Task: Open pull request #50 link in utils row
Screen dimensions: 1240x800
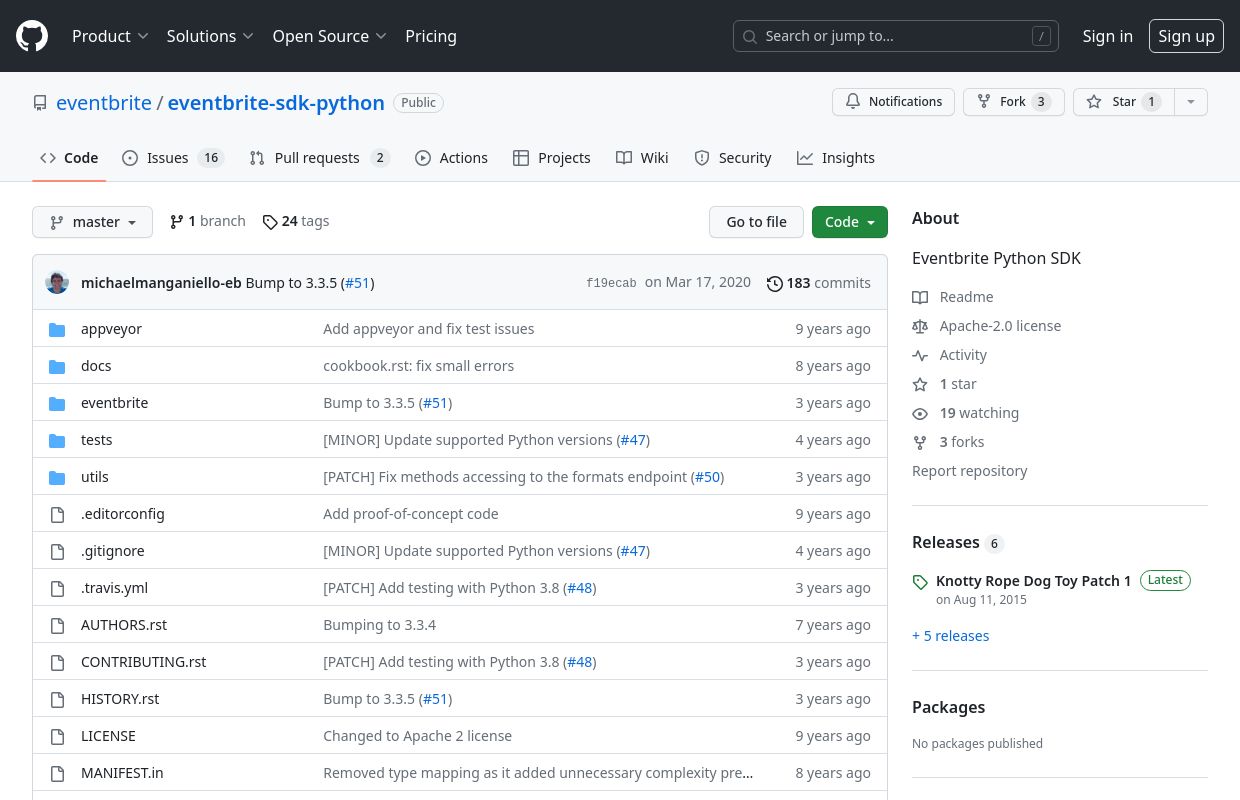Action: point(707,477)
